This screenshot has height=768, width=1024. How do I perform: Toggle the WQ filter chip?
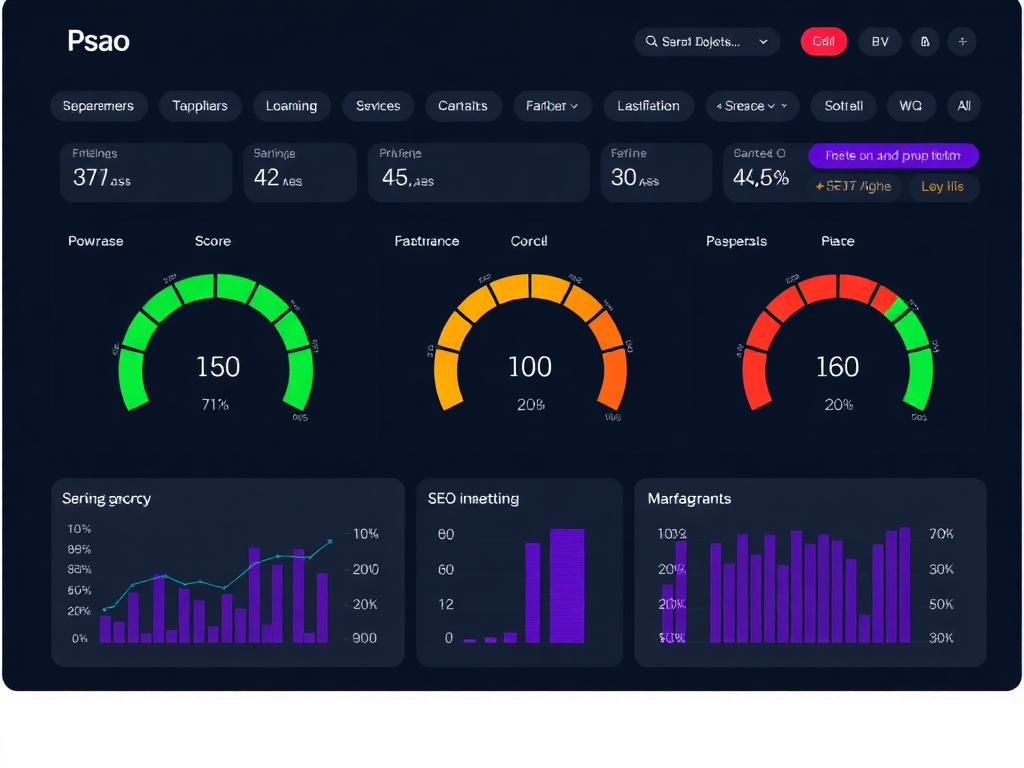(x=910, y=106)
